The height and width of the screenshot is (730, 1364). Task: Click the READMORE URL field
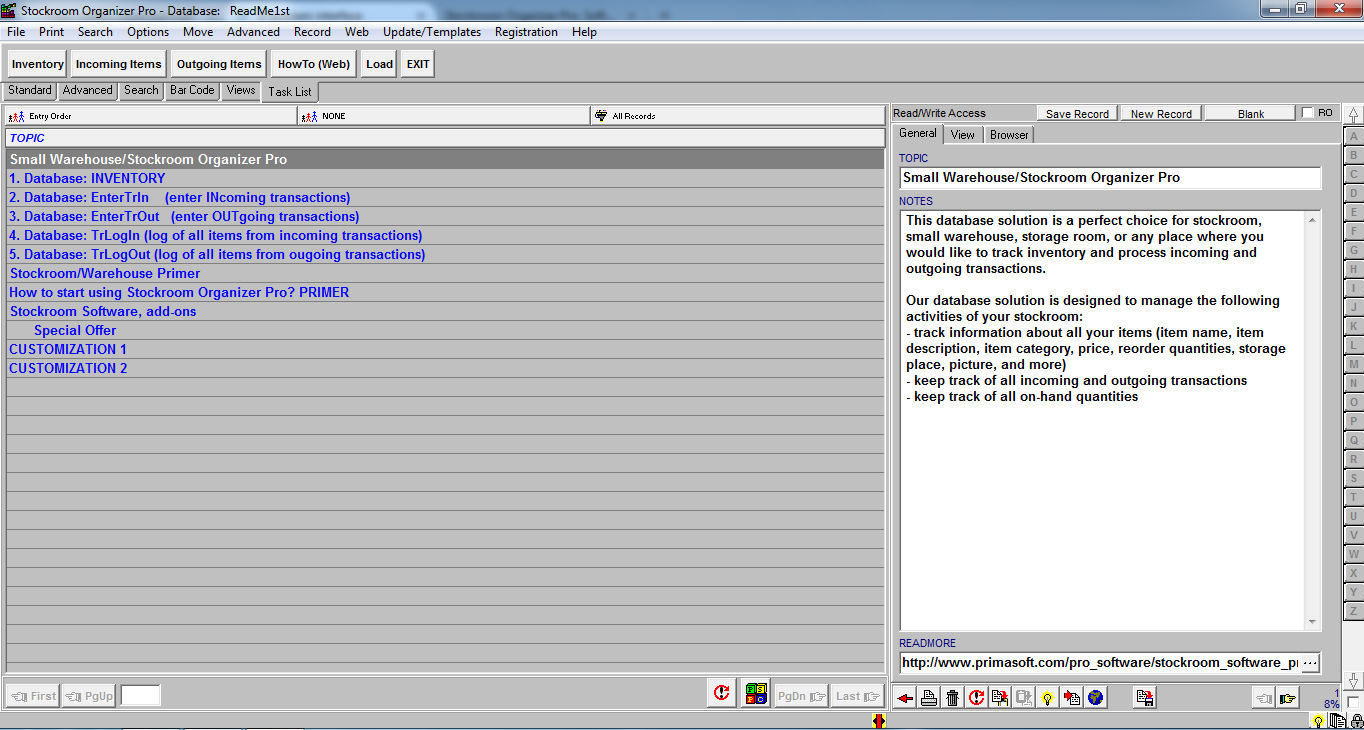coord(1099,662)
